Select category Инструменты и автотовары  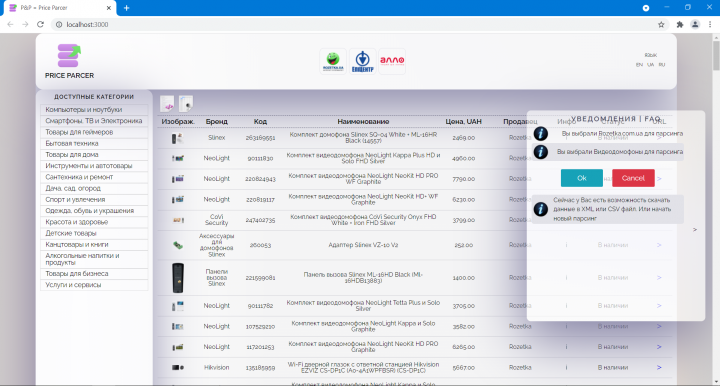click(94, 166)
